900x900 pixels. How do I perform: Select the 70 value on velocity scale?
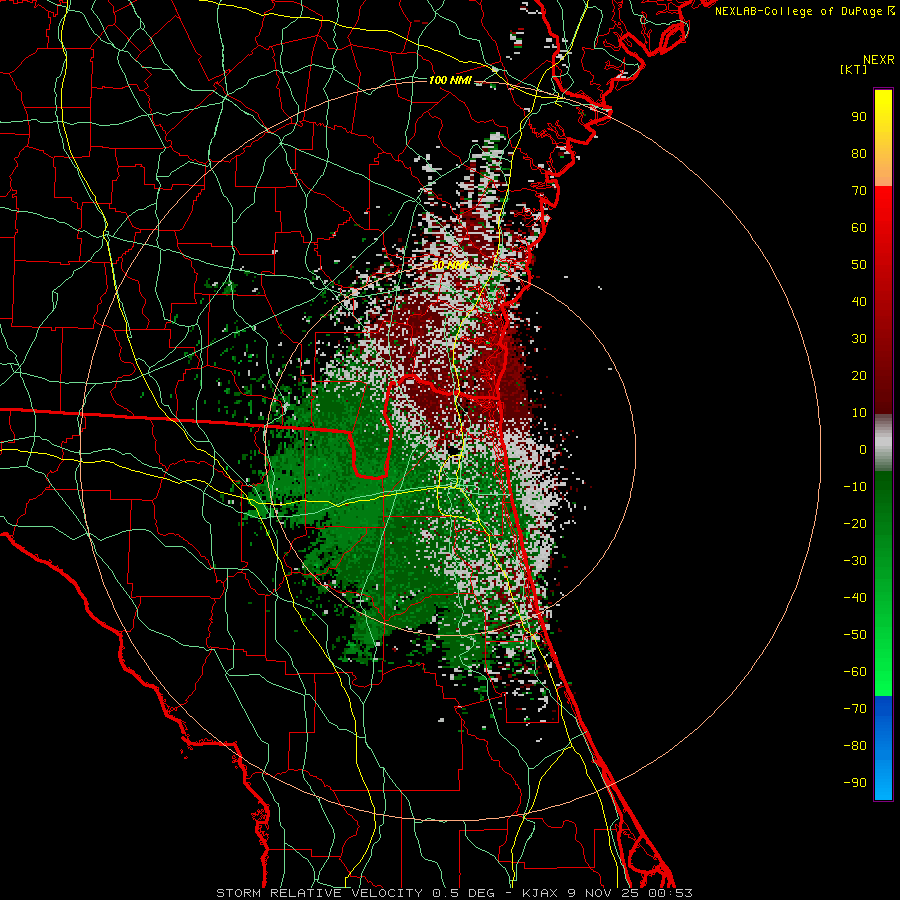click(x=859, y=191)
